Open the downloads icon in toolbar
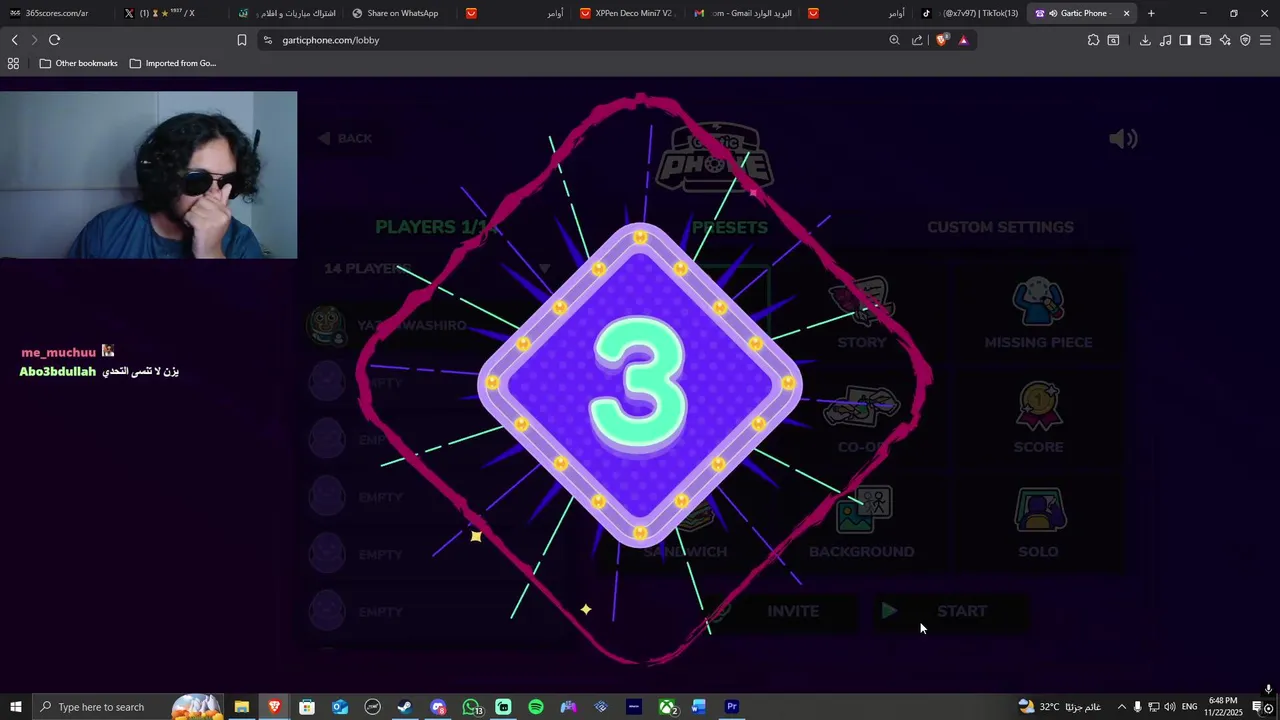Viewport: 1280px width, 720px height. 1145,40
